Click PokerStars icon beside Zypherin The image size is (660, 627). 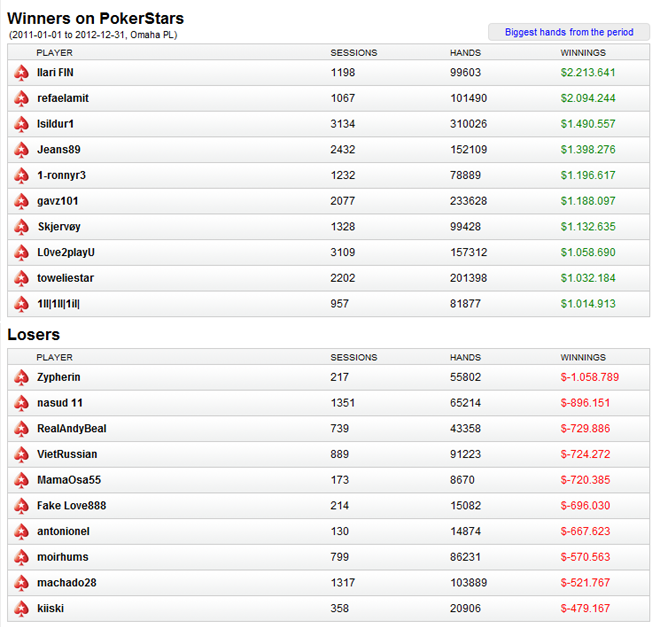[21, 377]
